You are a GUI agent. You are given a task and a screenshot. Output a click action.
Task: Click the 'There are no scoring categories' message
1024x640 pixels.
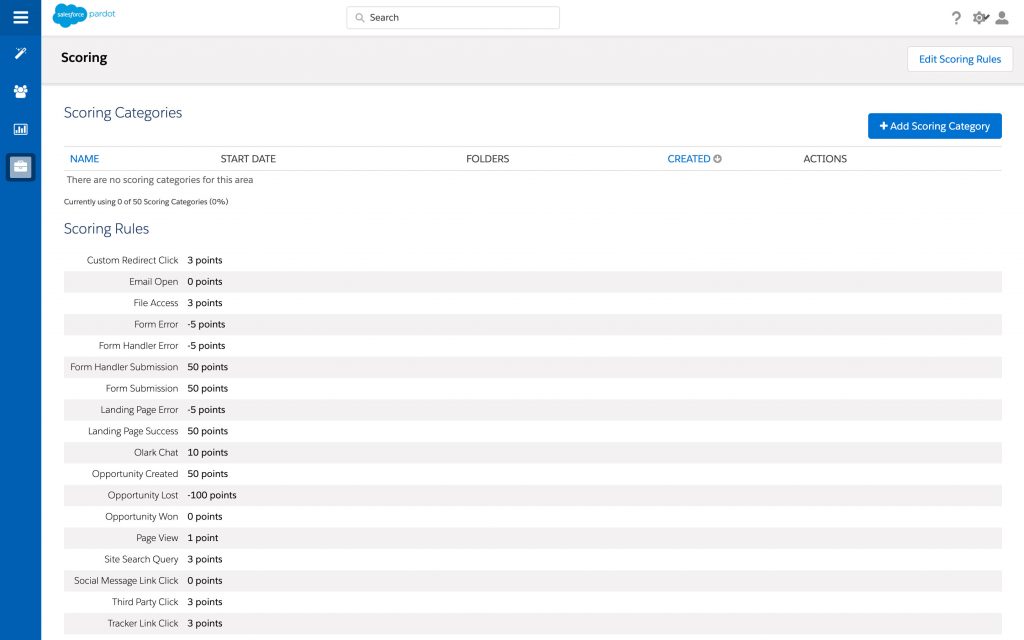(x=160, y=180)
